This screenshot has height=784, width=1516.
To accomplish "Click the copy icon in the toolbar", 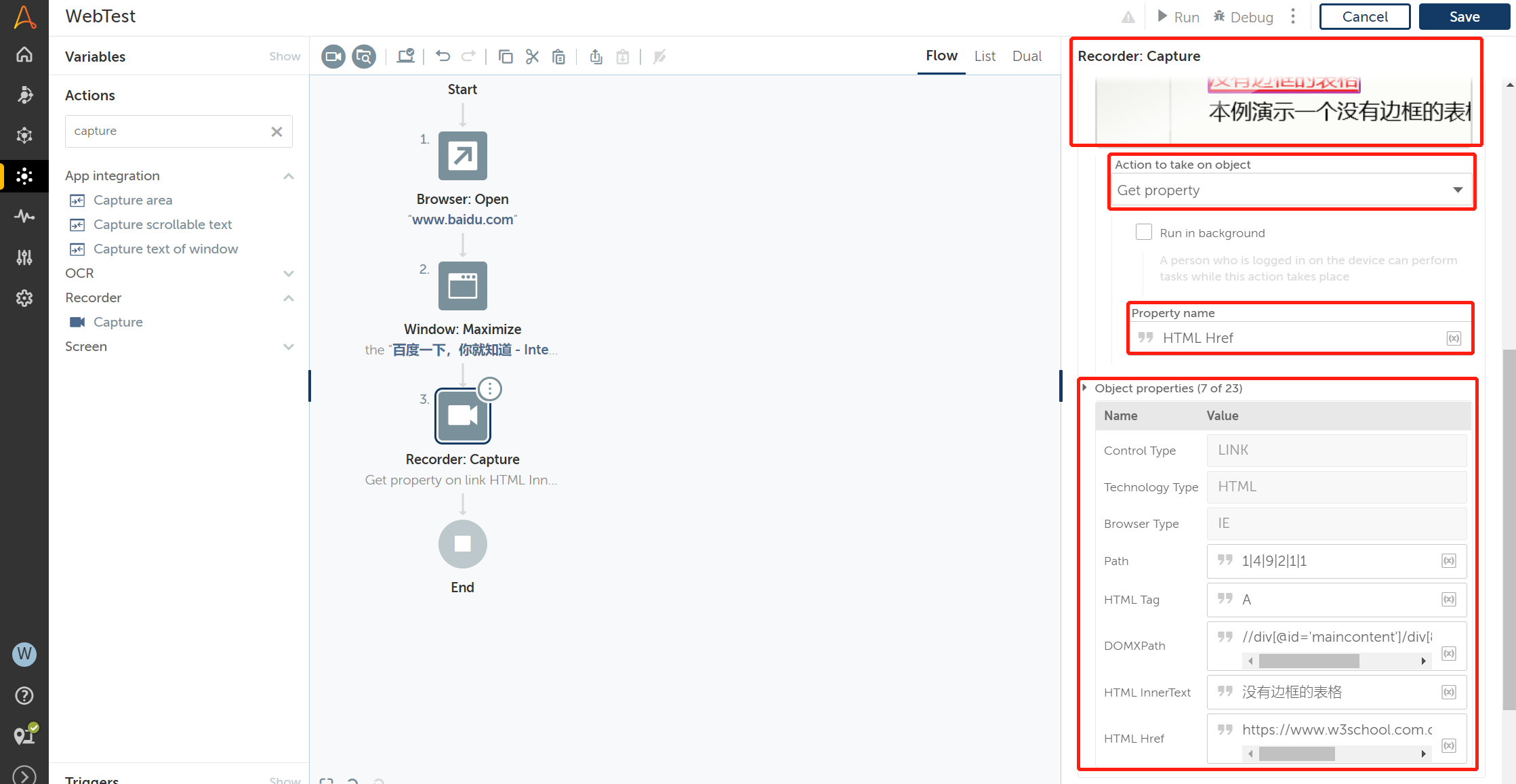I will coord(505,56).
